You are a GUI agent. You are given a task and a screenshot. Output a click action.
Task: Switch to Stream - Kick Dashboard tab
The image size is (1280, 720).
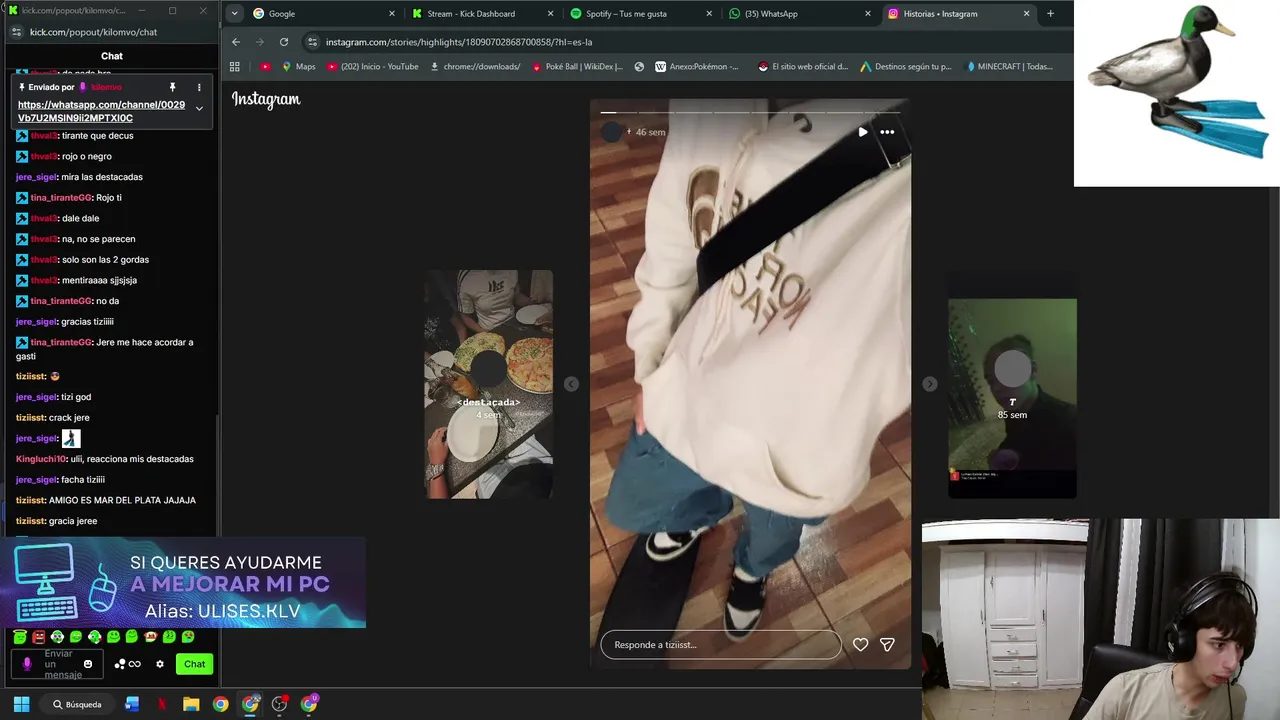click(483, 14)
